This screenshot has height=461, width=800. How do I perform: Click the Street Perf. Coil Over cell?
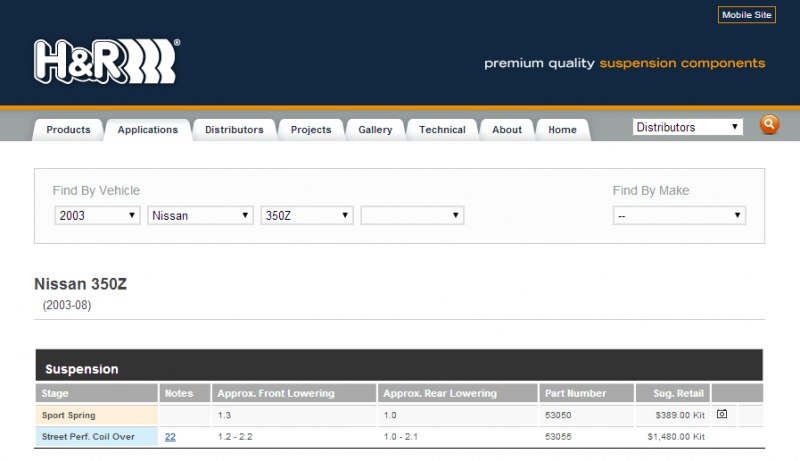click(96, 437)
